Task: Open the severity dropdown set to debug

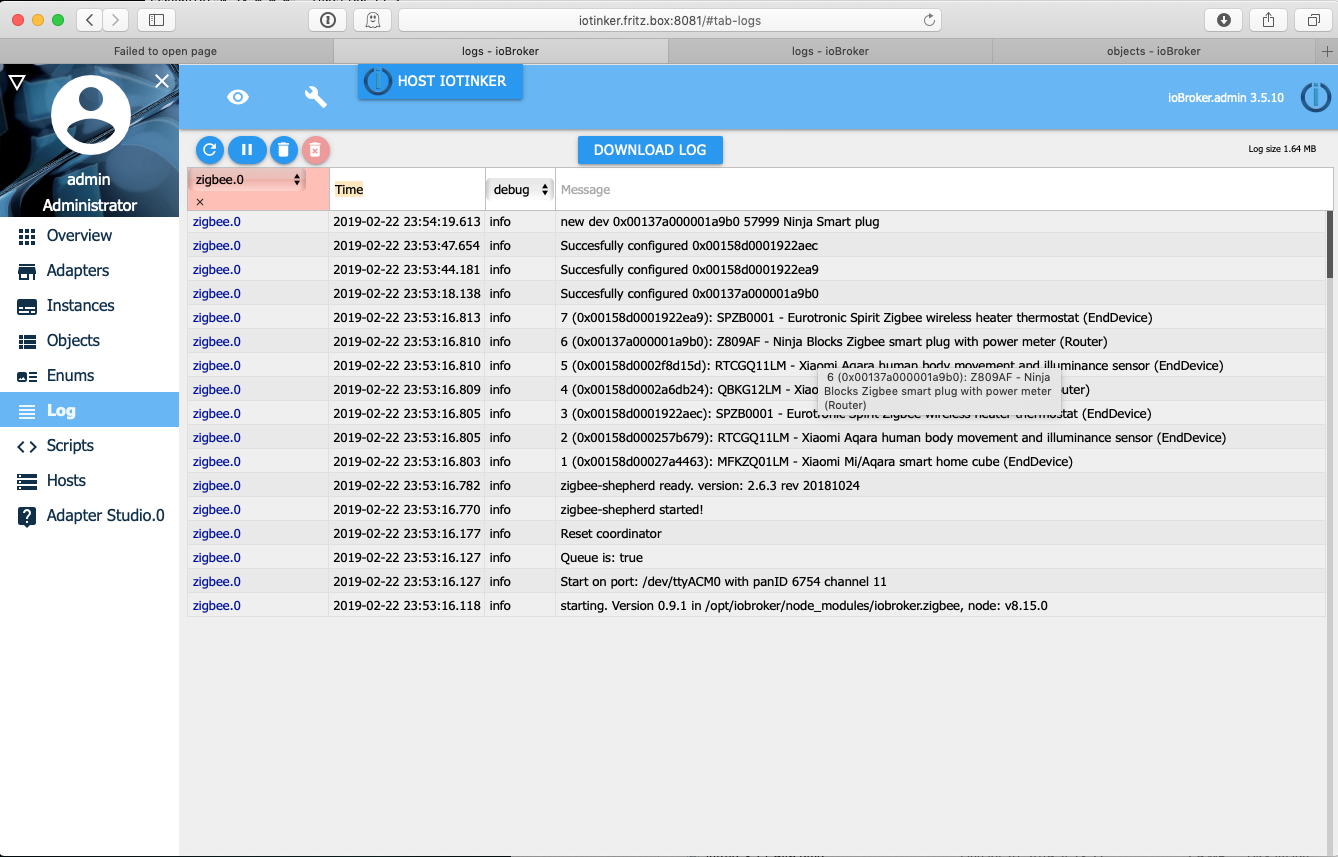Action: tap(518, 188)
